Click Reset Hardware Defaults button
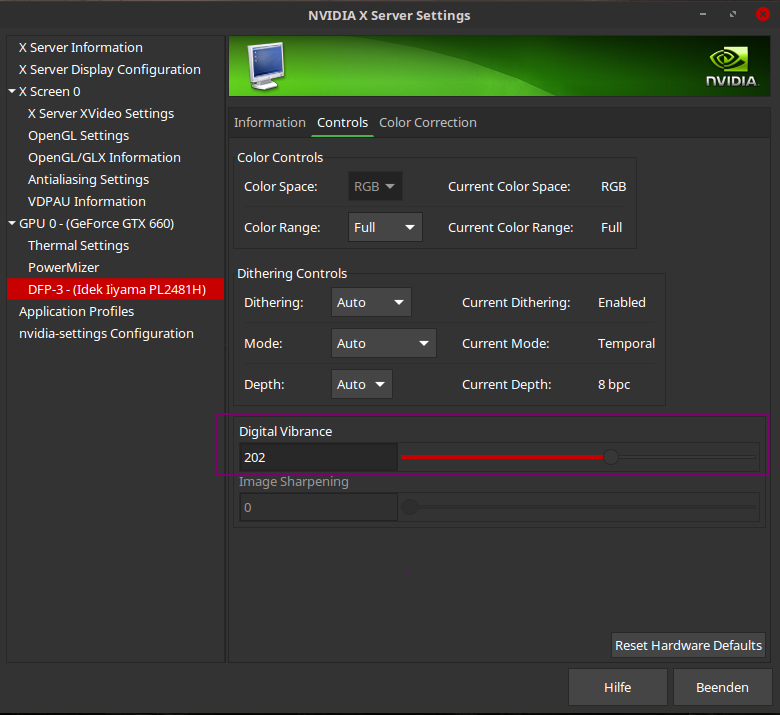 [x=688, y=645]
